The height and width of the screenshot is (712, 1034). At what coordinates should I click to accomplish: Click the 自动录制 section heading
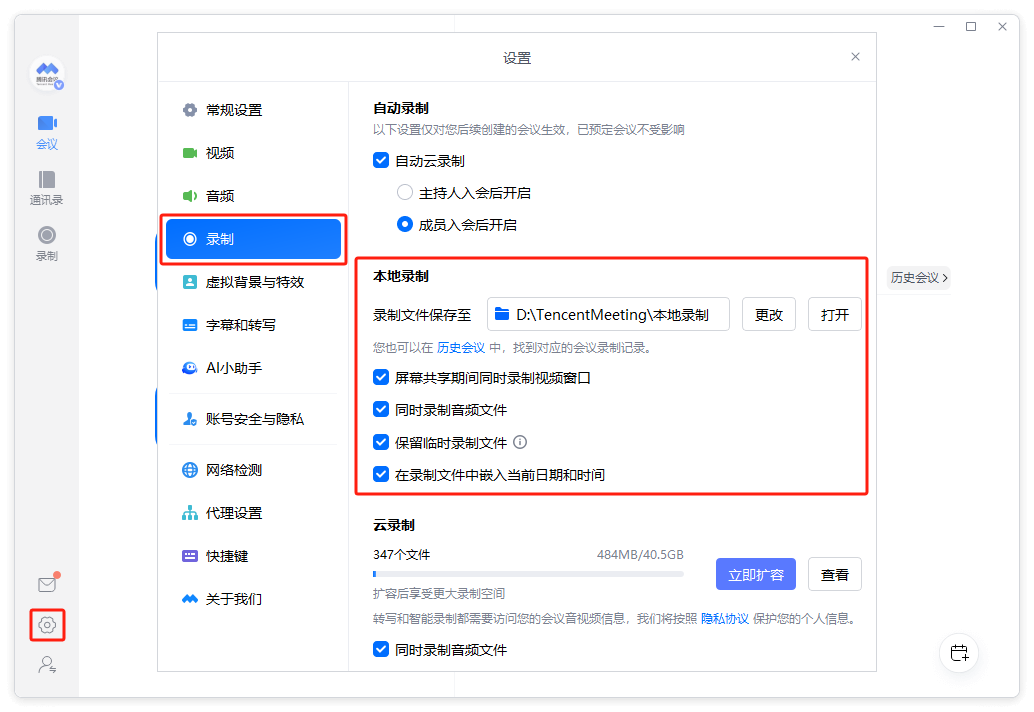pos(401,108)
